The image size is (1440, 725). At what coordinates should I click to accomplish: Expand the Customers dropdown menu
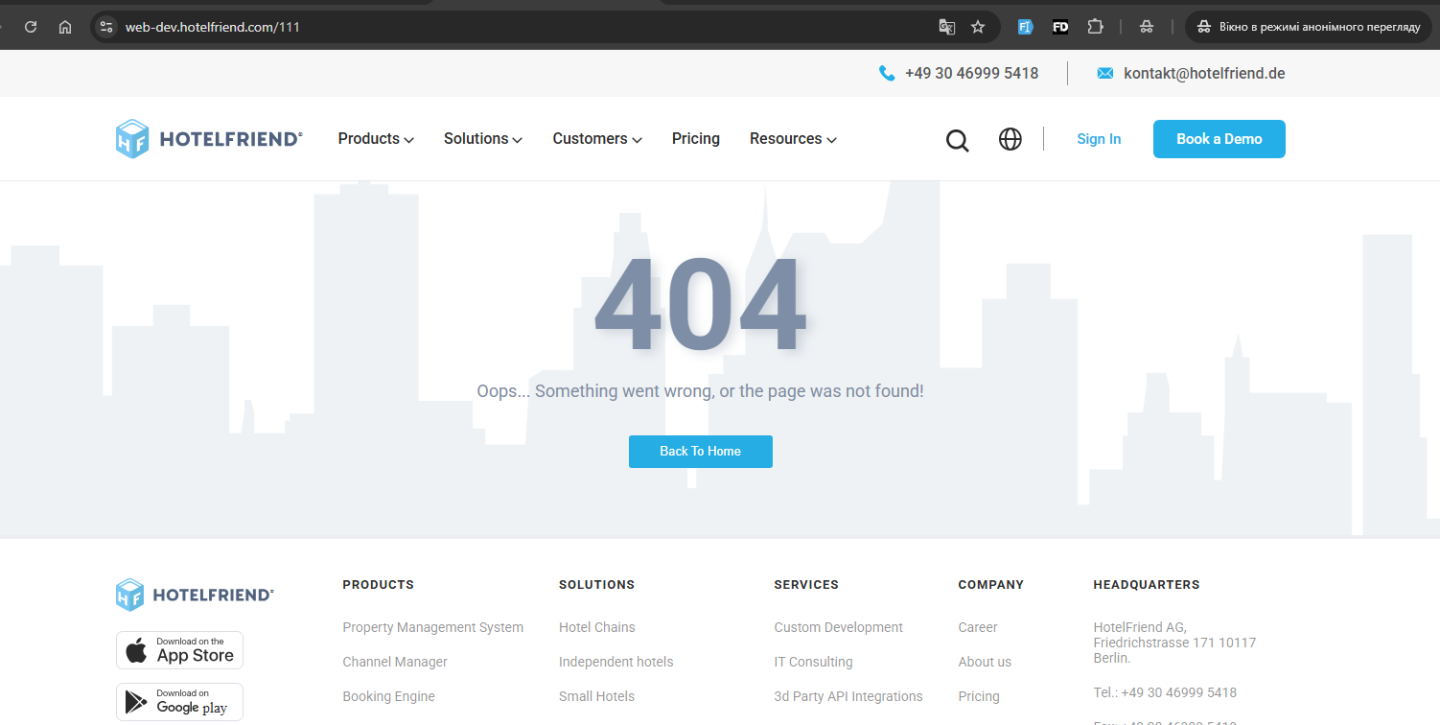pyautogui.click(x=597, y=139)
